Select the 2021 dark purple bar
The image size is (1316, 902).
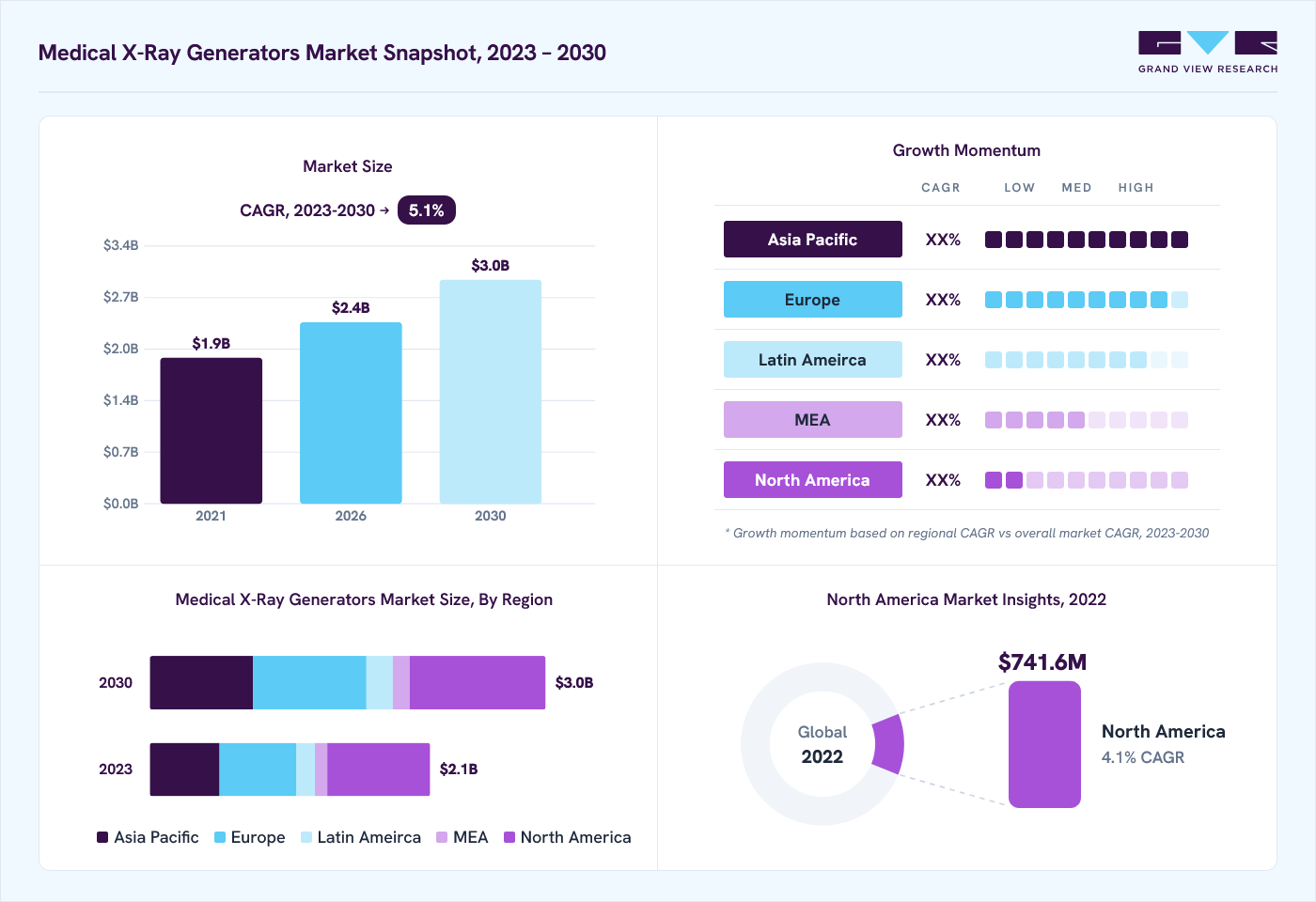coord(211,430)
